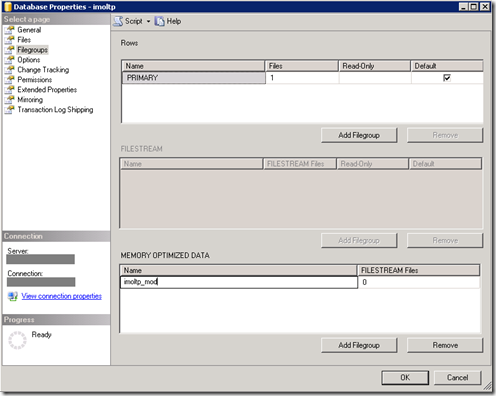Click the Script toolbar icon

coord(118,21)
